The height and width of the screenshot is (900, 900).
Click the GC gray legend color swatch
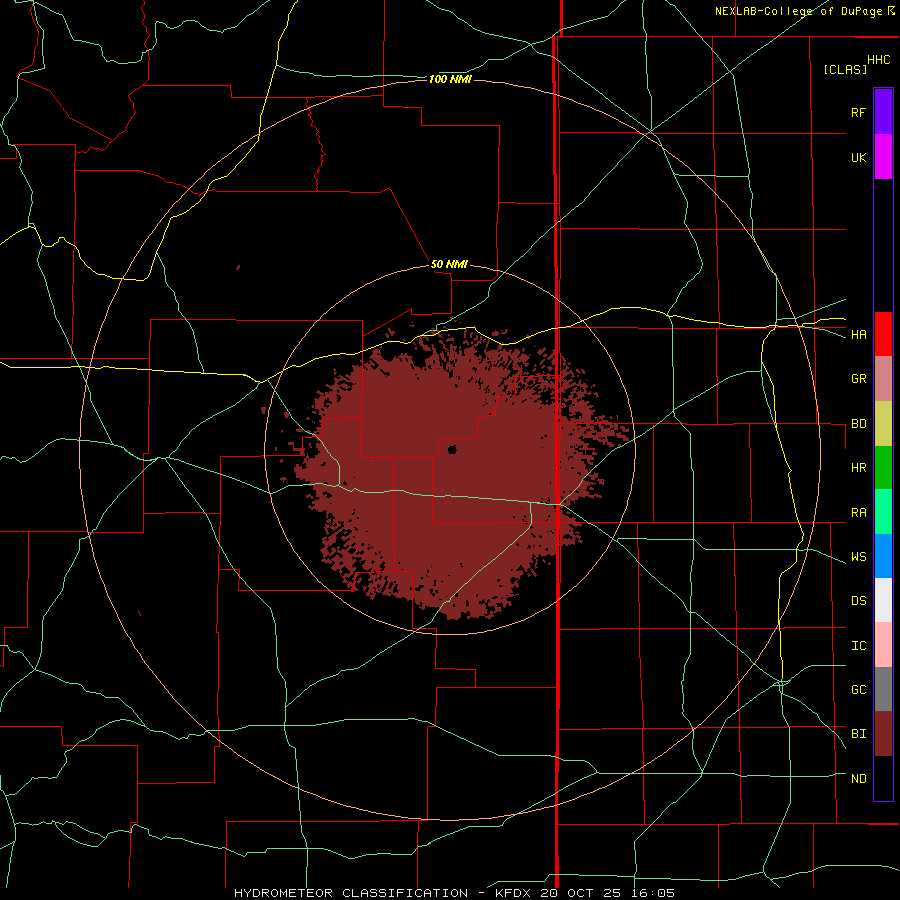click(883, 689)
